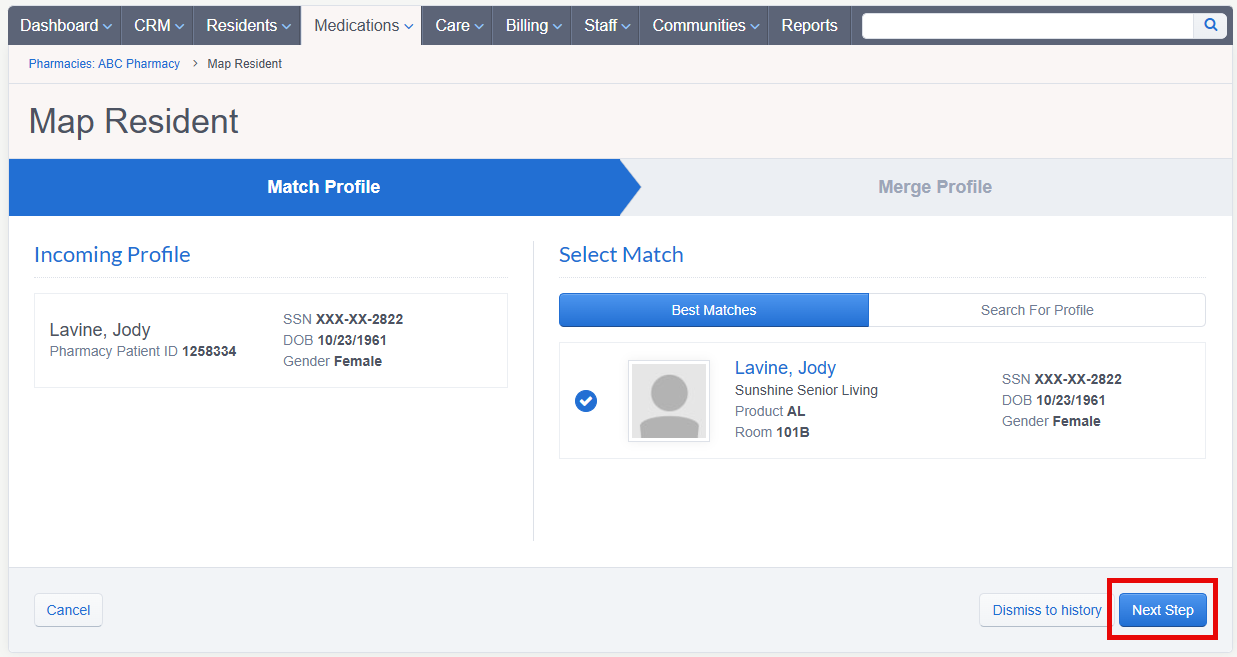Open the Medications dropdown menu
The height and width of the screenshot is (657, 1237).
363,26
